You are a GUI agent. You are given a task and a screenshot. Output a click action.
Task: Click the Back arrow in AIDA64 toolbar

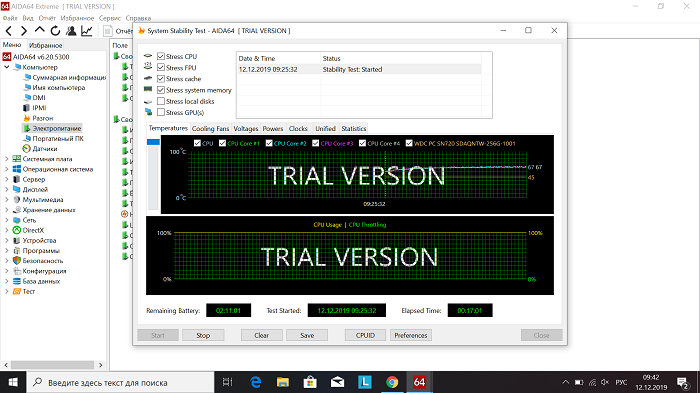coord(9,31)
